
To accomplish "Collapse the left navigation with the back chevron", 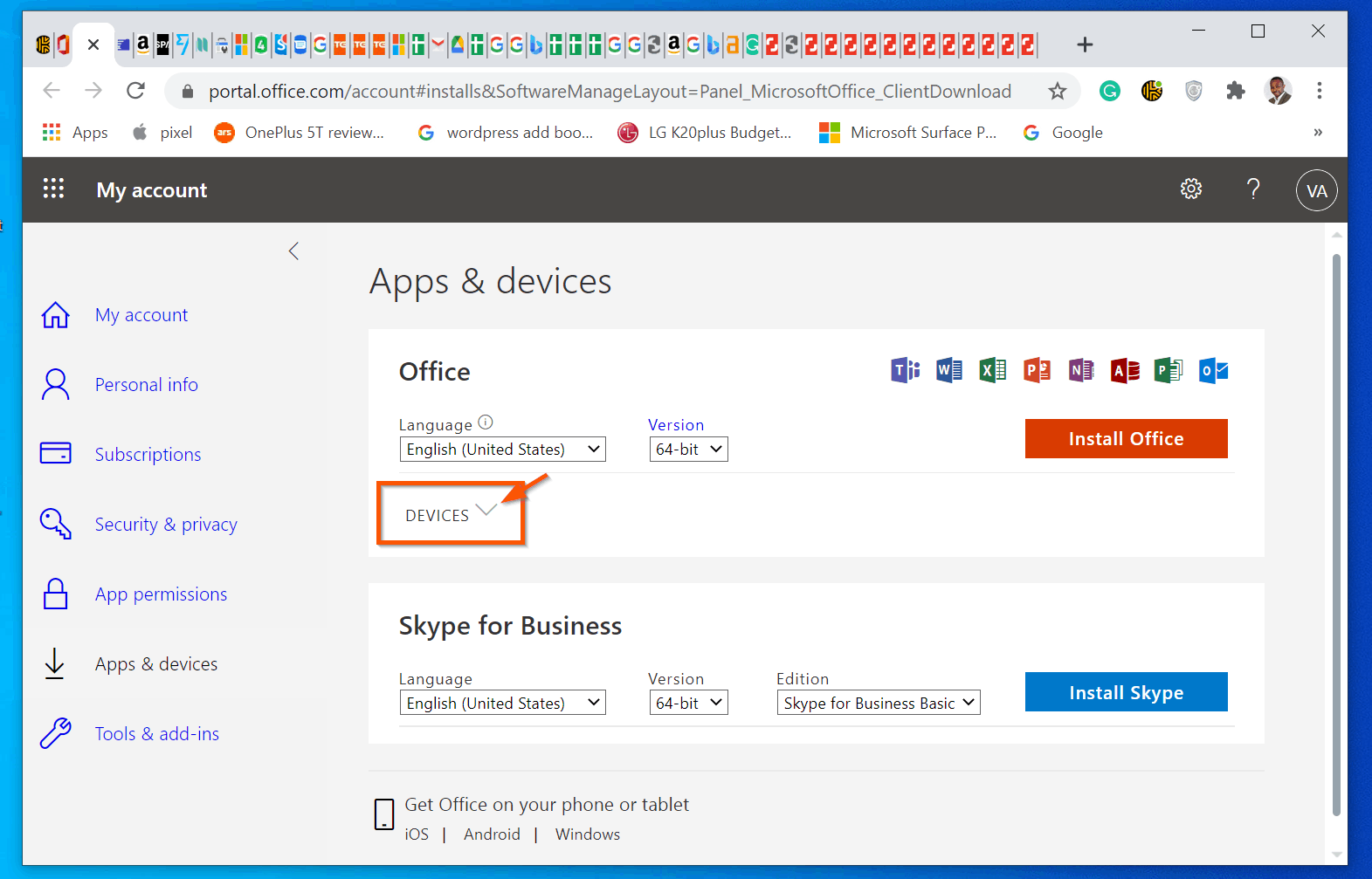I will point(293,251).
